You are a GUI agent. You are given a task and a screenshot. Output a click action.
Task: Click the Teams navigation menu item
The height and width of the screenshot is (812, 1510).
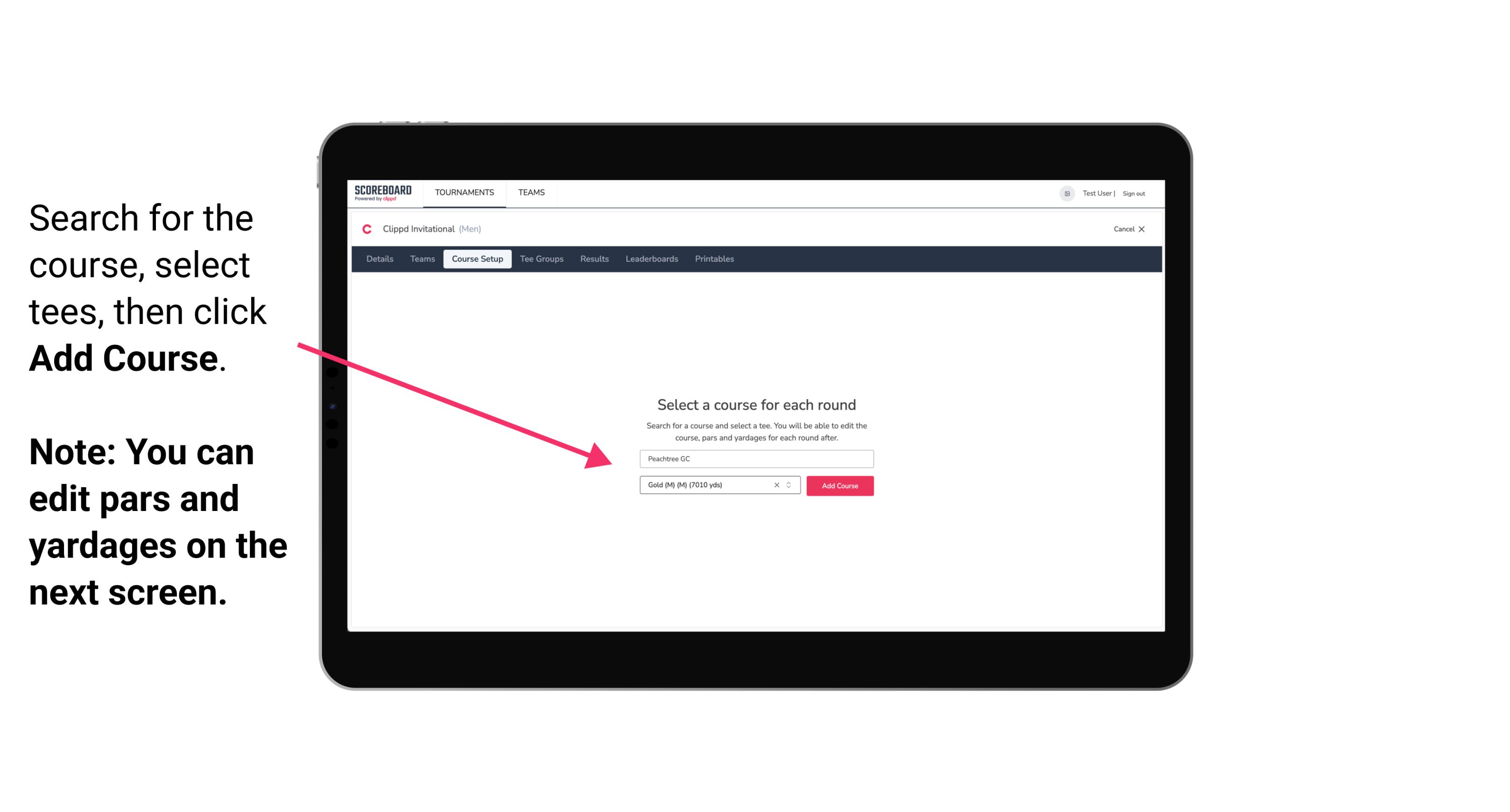point(529,192)
